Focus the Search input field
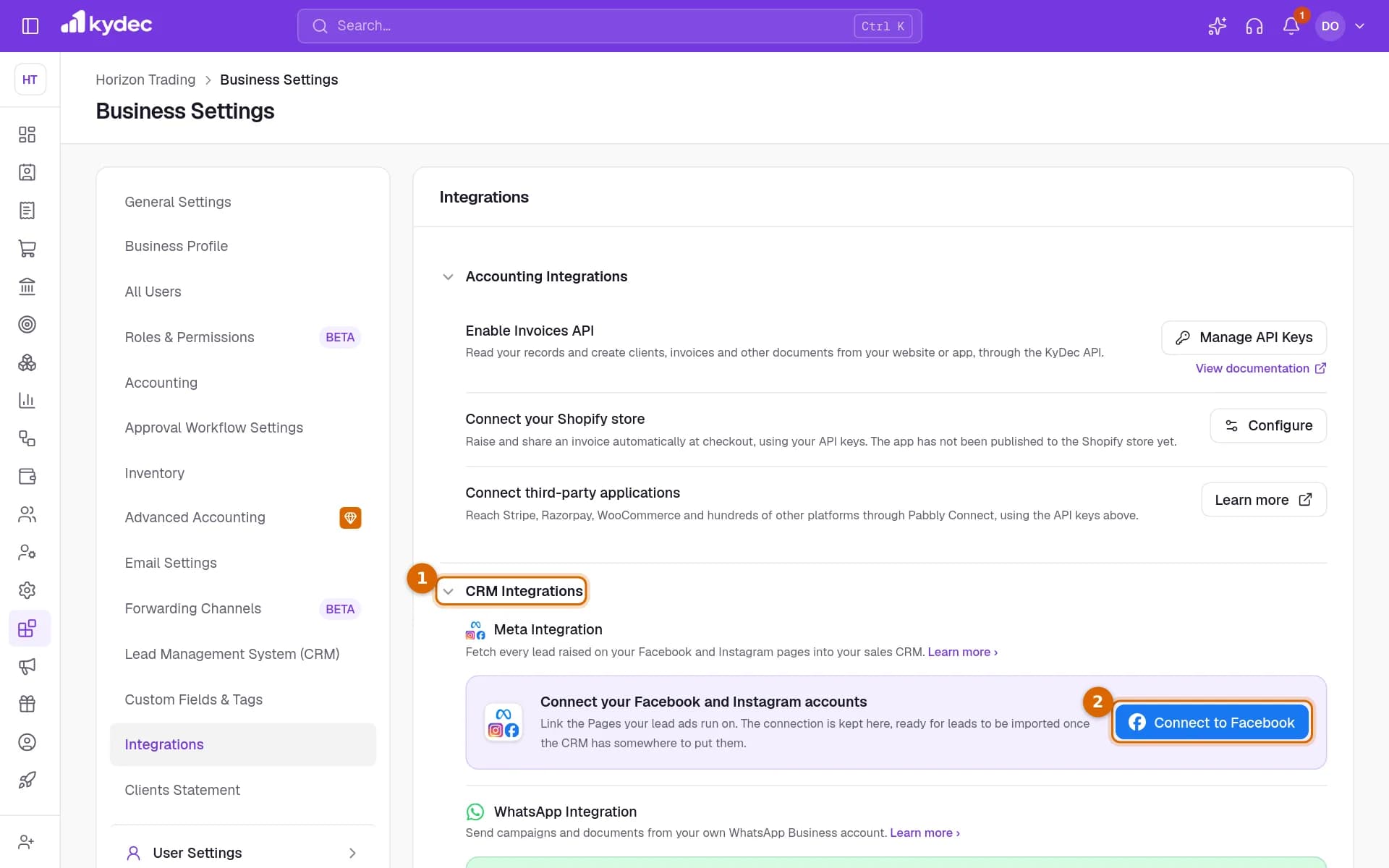 (609, 26)
